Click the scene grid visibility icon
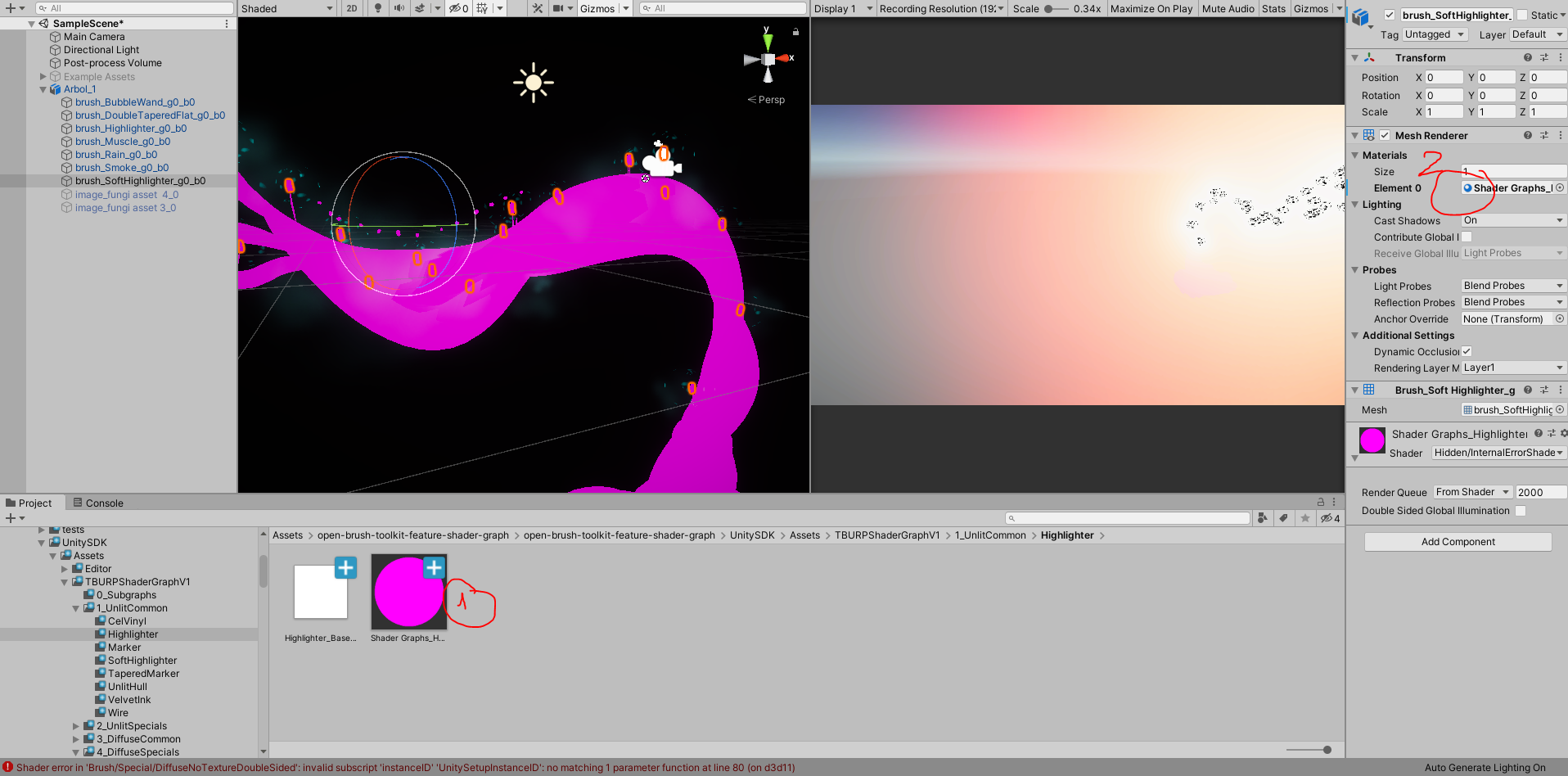This screenshot has height=776, width=1568. pos(482,8)
